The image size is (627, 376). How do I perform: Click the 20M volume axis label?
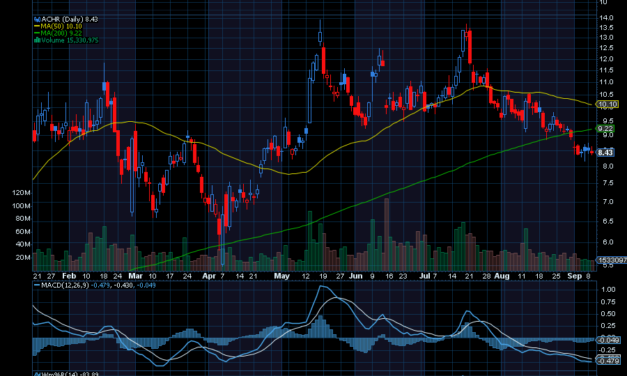23,257
